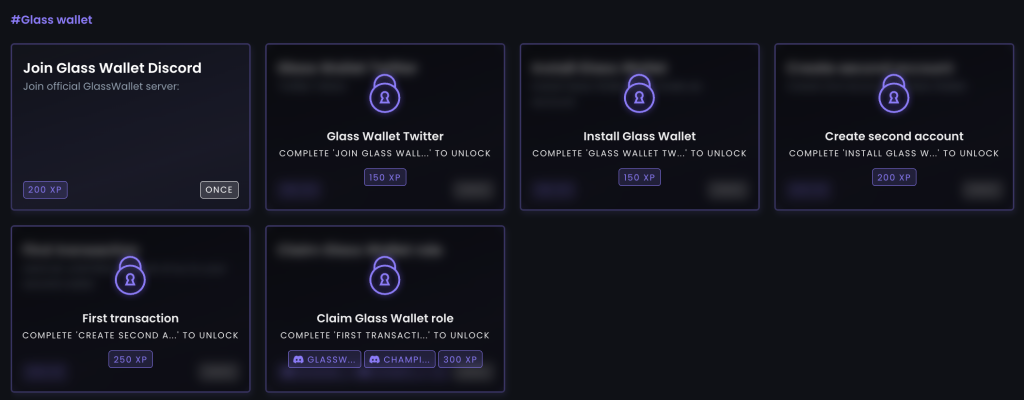Click the 150 XP badge on Glass Wallet Twitter
The width and height of the screenshot is (1024, 400).
(x=385, y=177)
